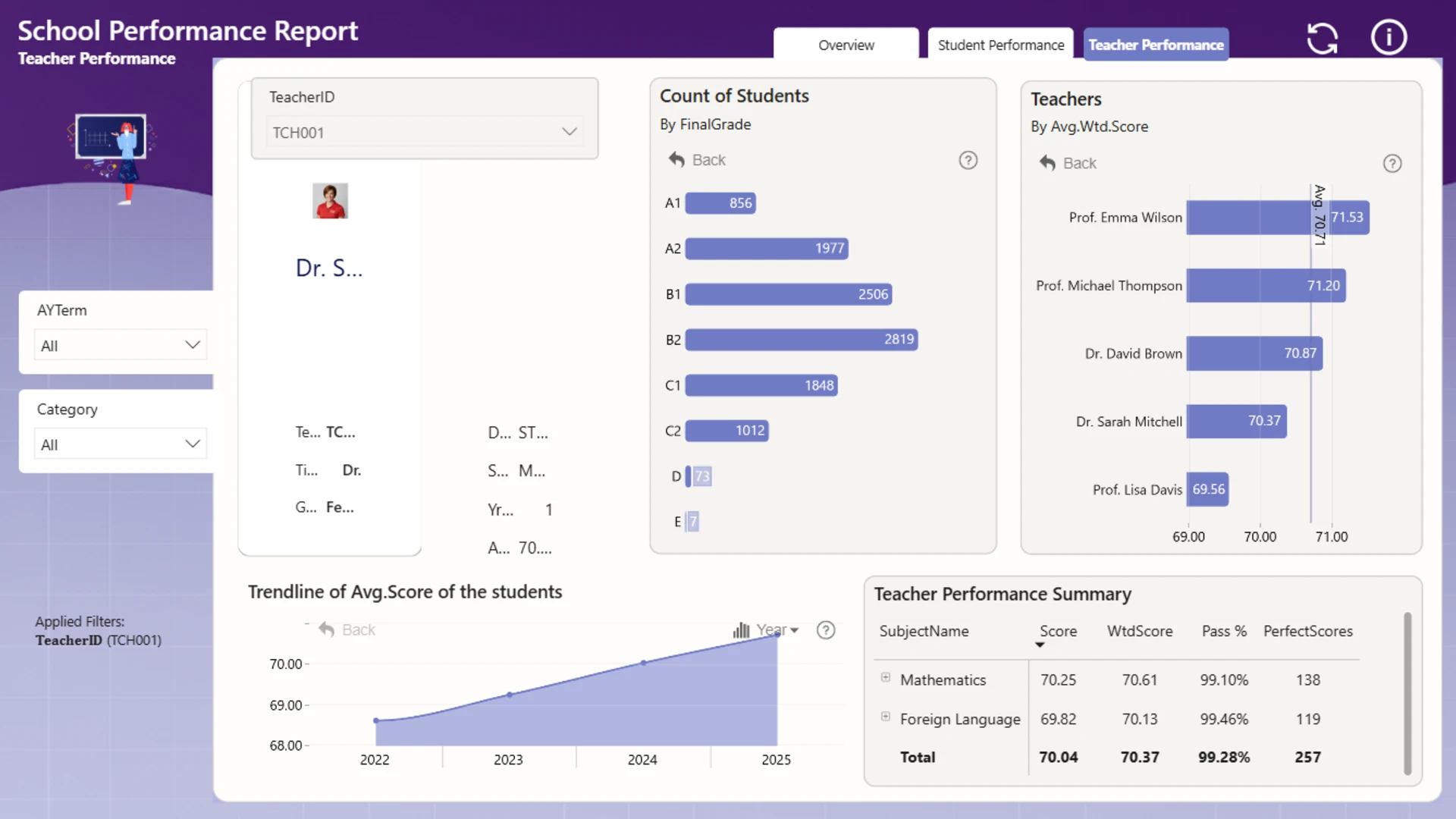Switch to the Student Performance tab
Image resolution: width=1456 pixels, height=819 pixels.
click(1000, 45)
